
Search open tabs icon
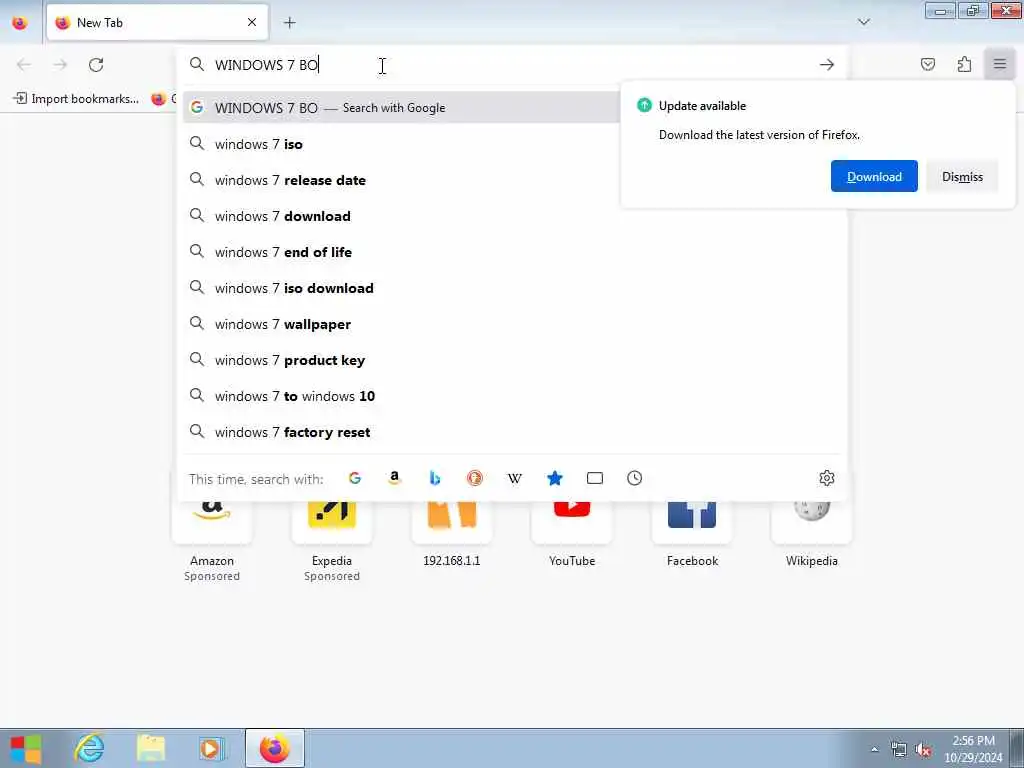(x=595, y=478)
